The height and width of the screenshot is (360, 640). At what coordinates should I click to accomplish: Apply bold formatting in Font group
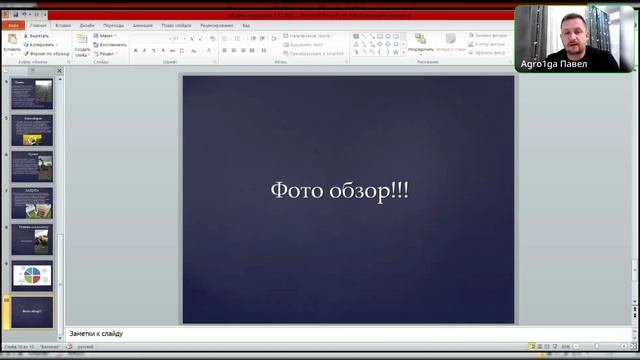(136, 51)
